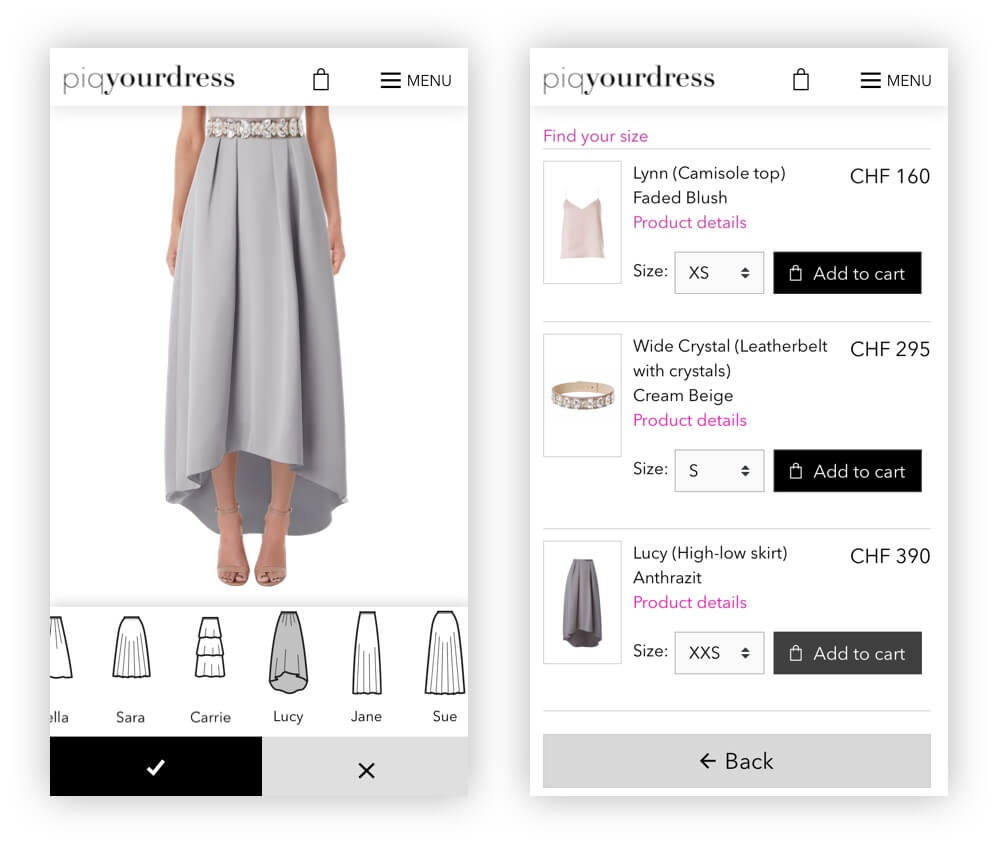Add the Lucy high-low skirt to cart

848,653
